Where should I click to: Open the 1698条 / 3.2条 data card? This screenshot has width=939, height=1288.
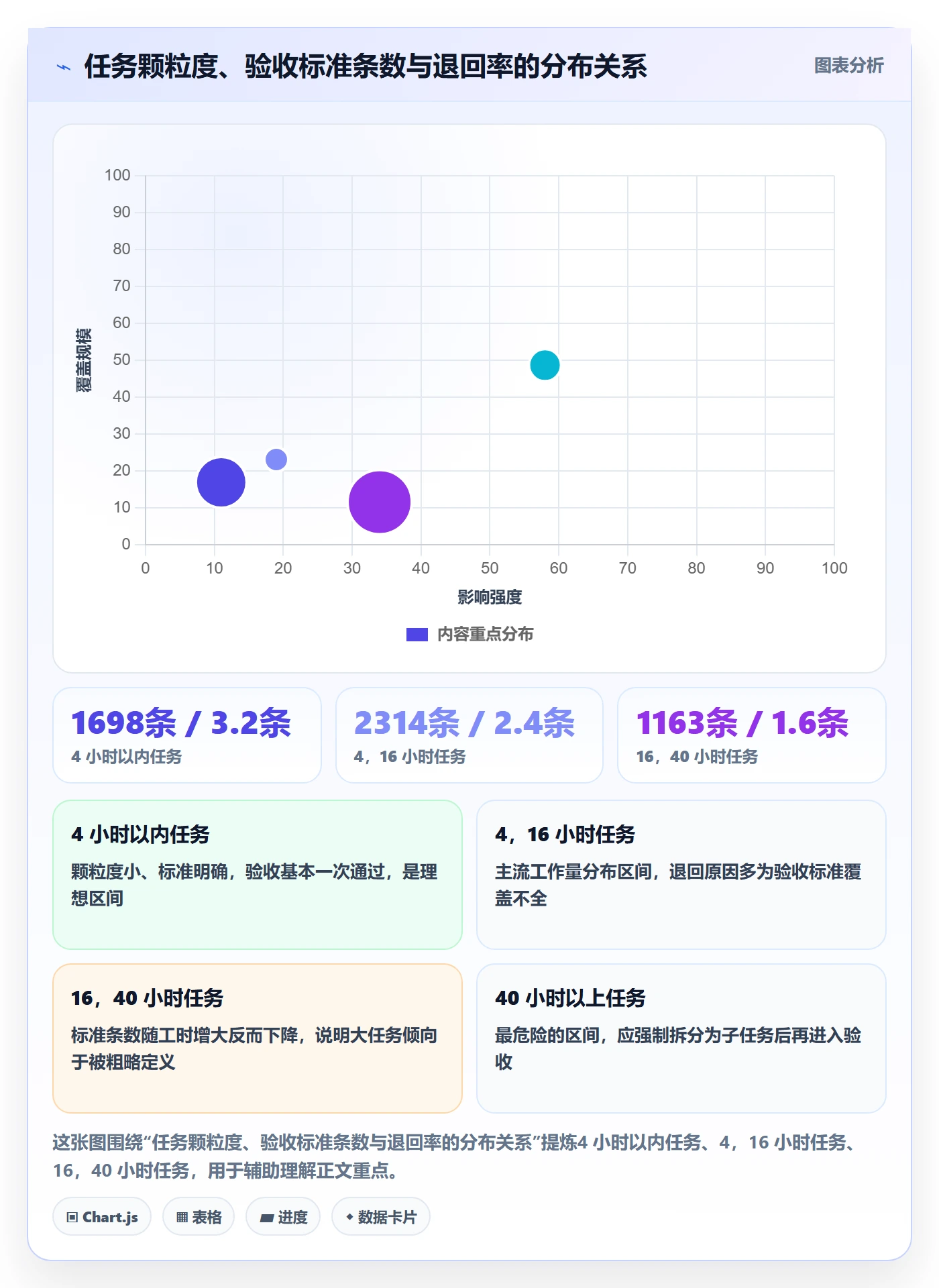coord(187,735)
